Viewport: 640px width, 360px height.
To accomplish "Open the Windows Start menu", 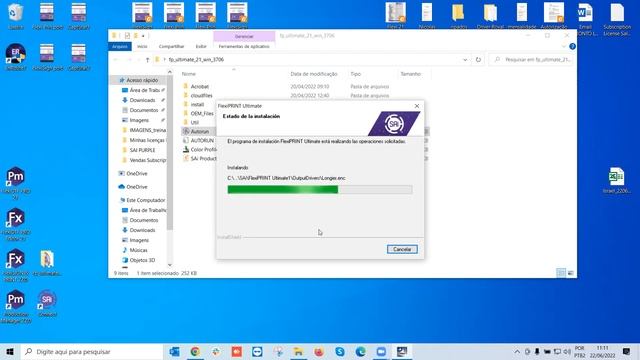I will [x=10, y=351].
